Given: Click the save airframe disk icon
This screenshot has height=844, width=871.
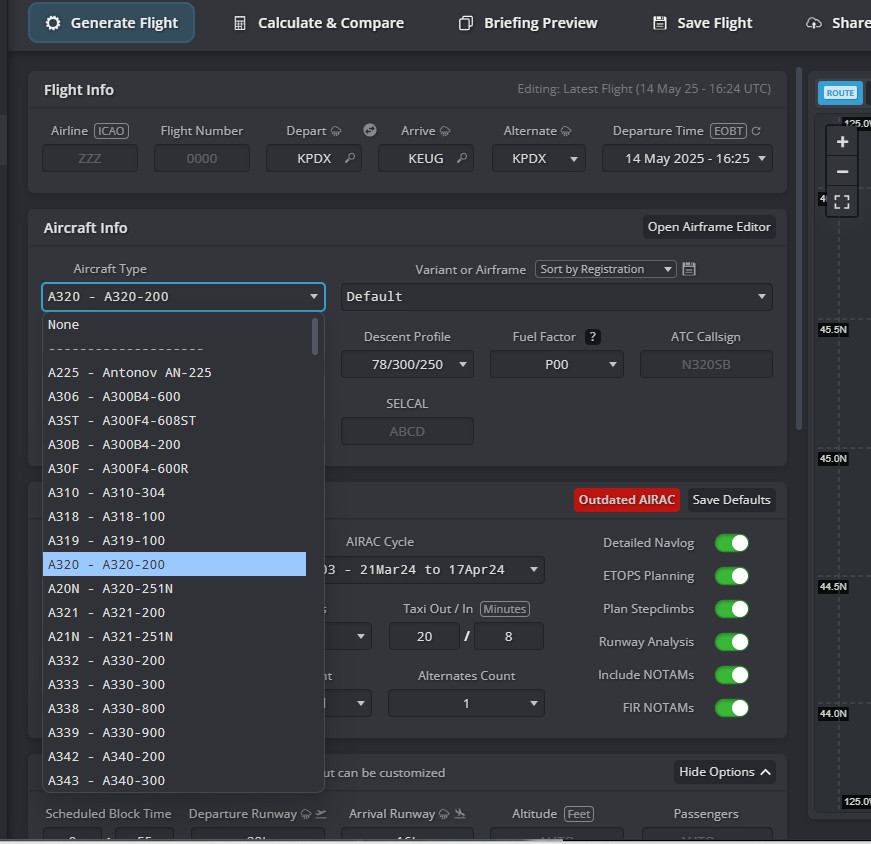Looking at the screenshot, I should point(689,269).
